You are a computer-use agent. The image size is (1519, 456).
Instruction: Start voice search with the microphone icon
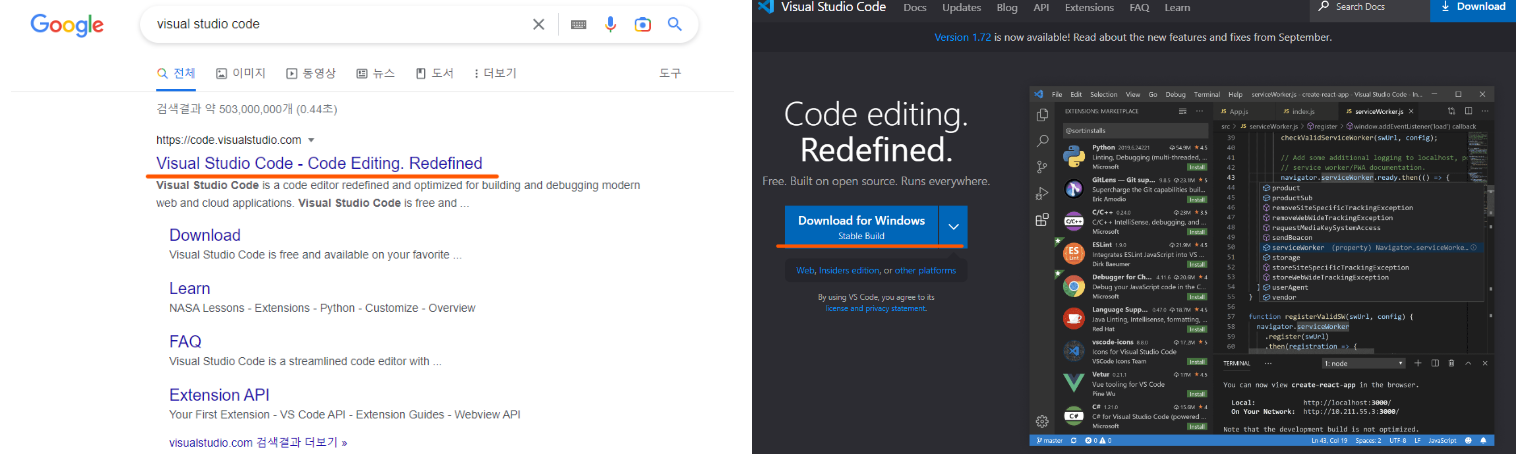(x=610, y=24)
